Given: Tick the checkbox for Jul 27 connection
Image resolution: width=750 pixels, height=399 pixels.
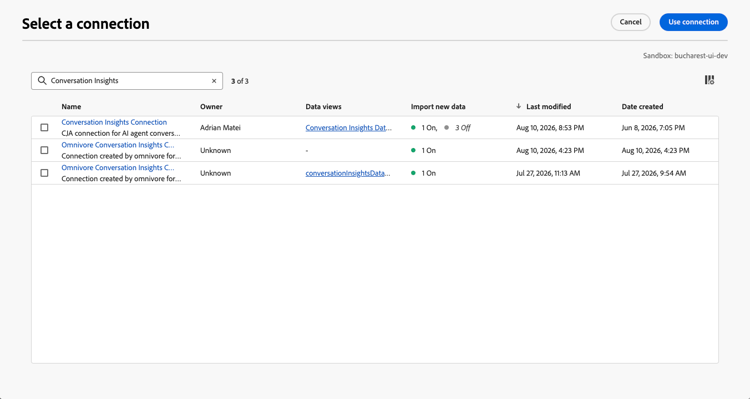Looking at the screenshot, I should click(44, 173).
